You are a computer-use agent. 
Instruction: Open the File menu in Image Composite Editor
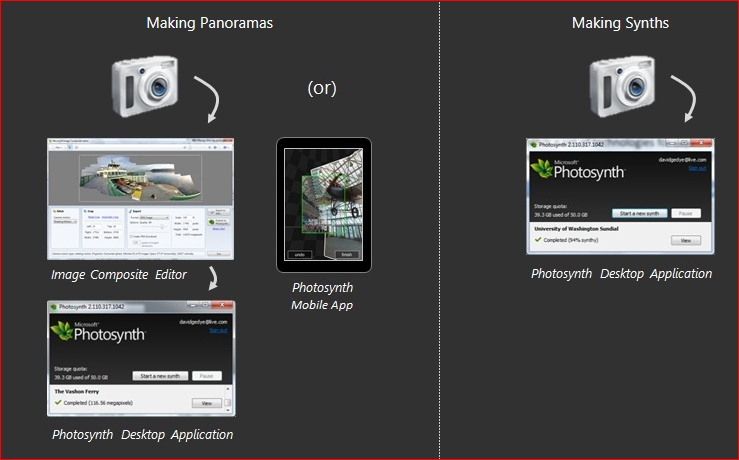tap(57, 148)
